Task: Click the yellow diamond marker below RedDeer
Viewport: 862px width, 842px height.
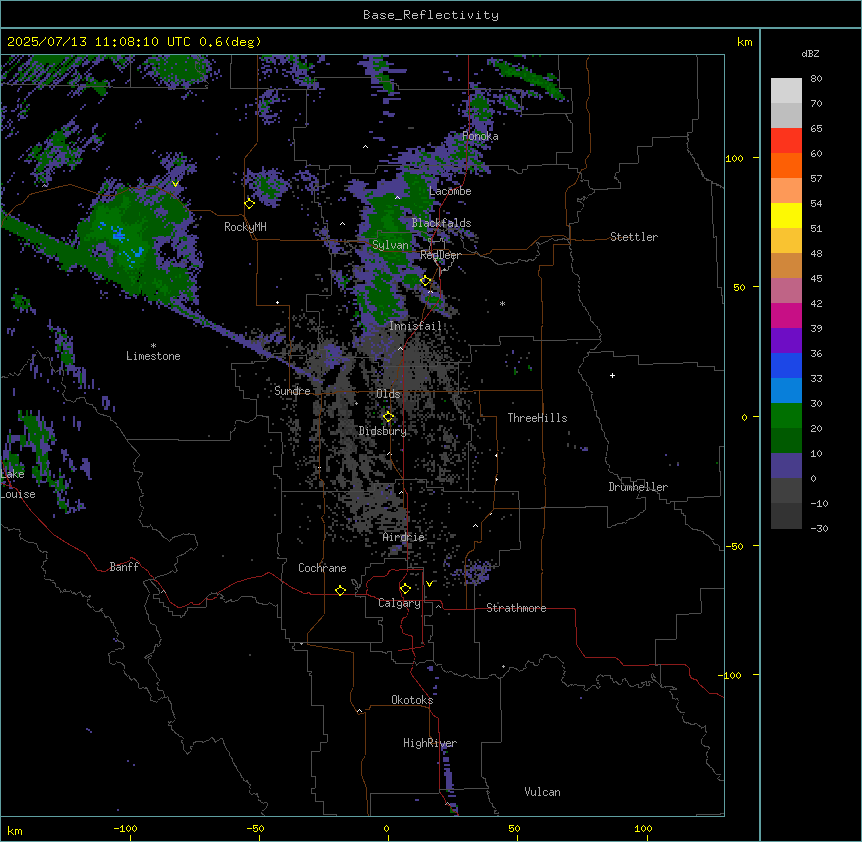Action: tap(426, 281)
